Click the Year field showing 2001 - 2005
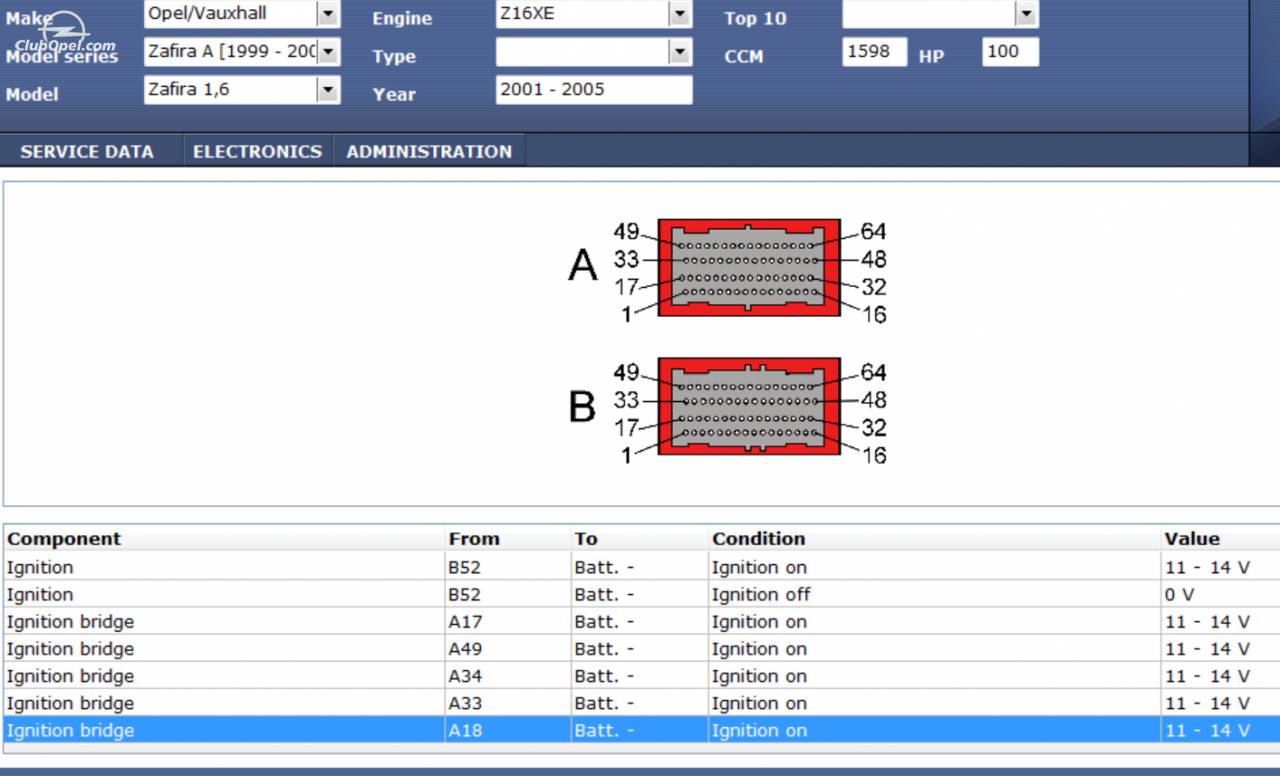 594,90
